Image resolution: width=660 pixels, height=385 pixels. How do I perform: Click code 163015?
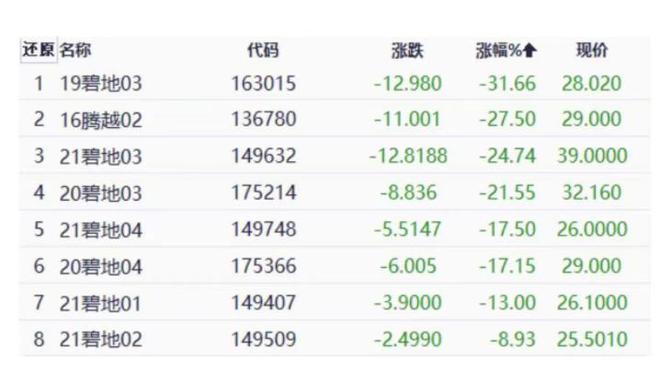tap(264, 83)
